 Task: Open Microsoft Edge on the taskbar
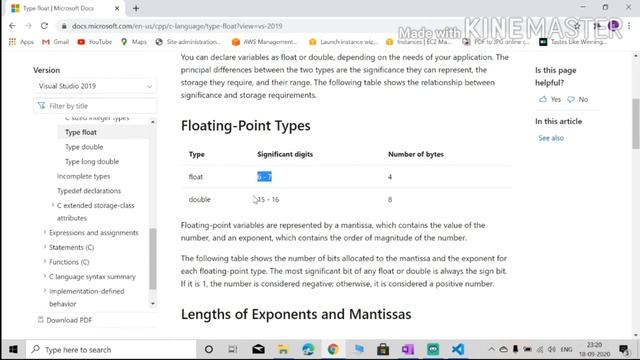click(x=308, y=349)
